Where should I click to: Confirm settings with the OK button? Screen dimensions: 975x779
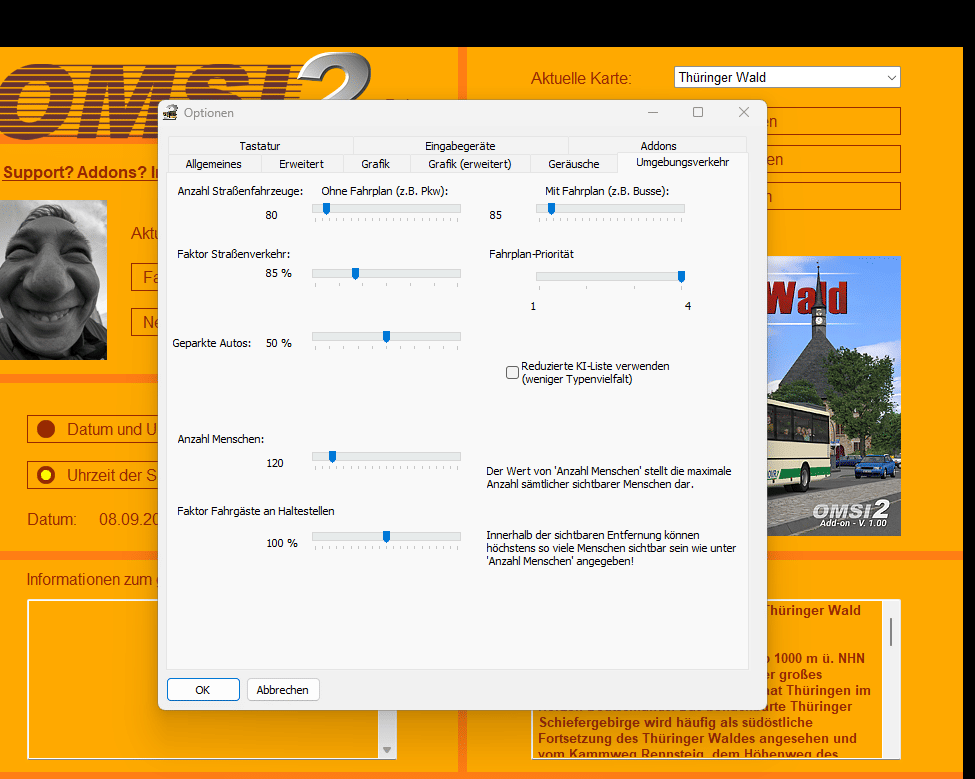click(203, 690)
